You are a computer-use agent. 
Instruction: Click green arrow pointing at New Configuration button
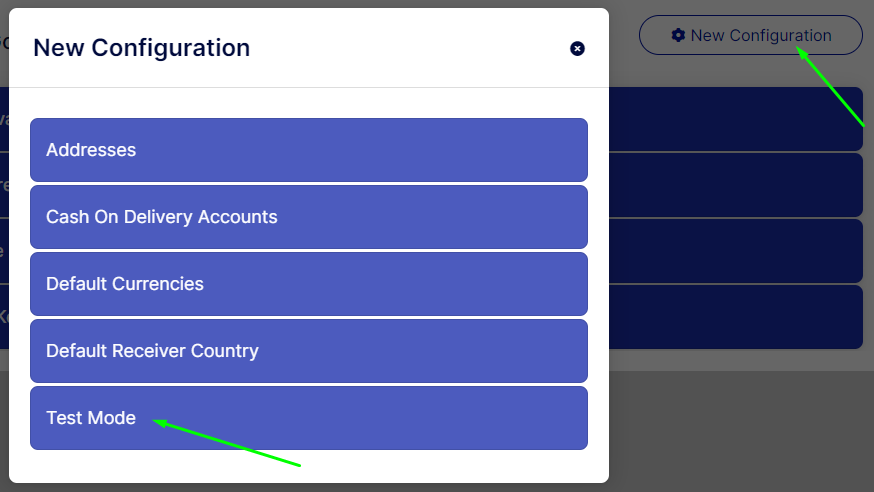[x=830, y=87]
